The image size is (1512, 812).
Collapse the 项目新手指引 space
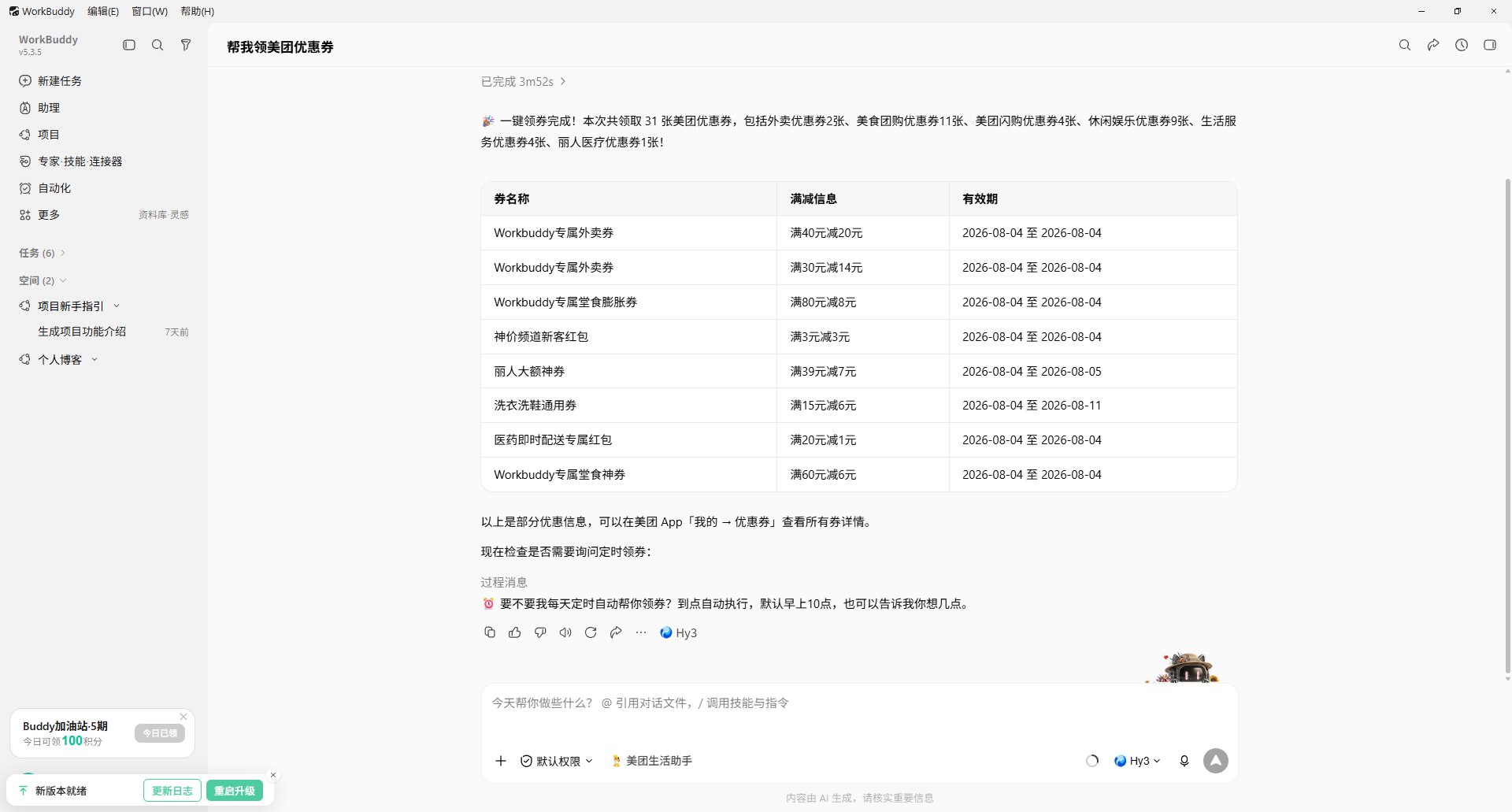[x=117, y=306]
